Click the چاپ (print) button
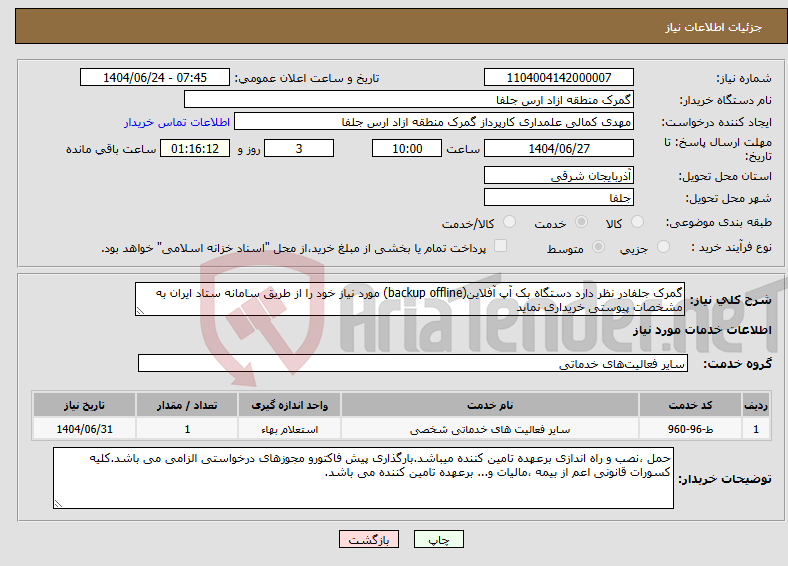The image size is (788, 566). pyautogui.click(x=438, y=539)
